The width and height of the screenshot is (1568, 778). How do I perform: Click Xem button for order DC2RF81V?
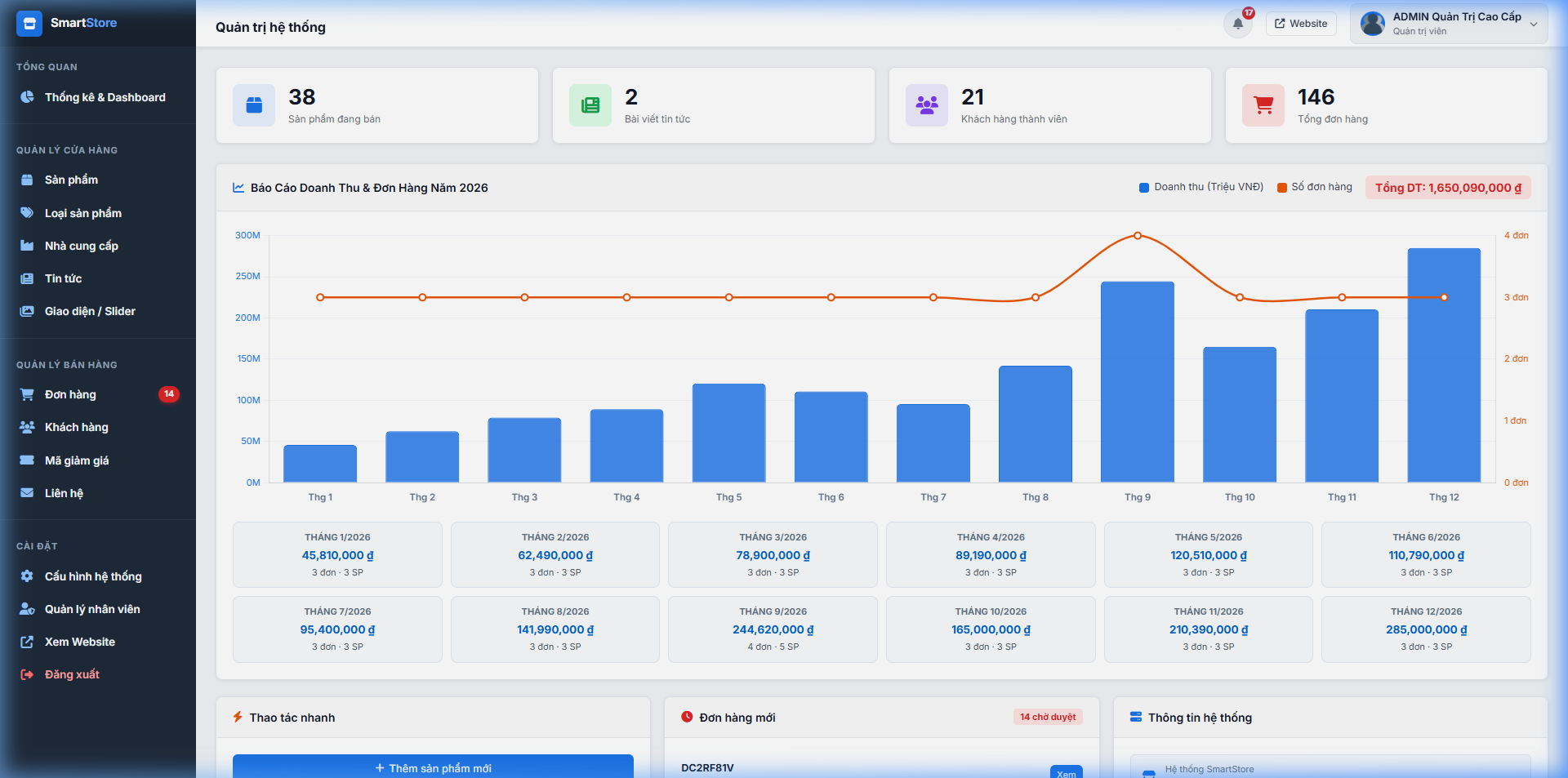coord(1066,772)
